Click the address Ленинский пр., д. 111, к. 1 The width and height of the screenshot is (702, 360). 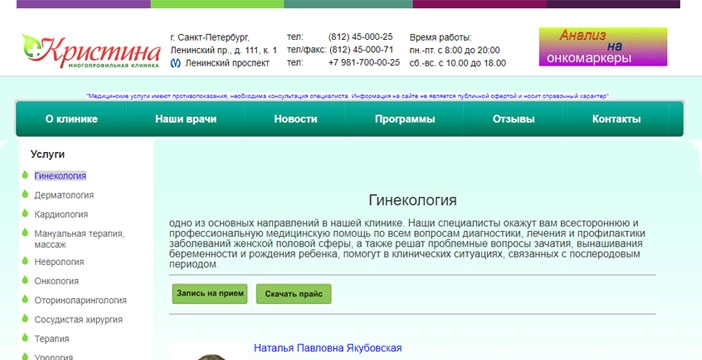[x=224, y=50]
